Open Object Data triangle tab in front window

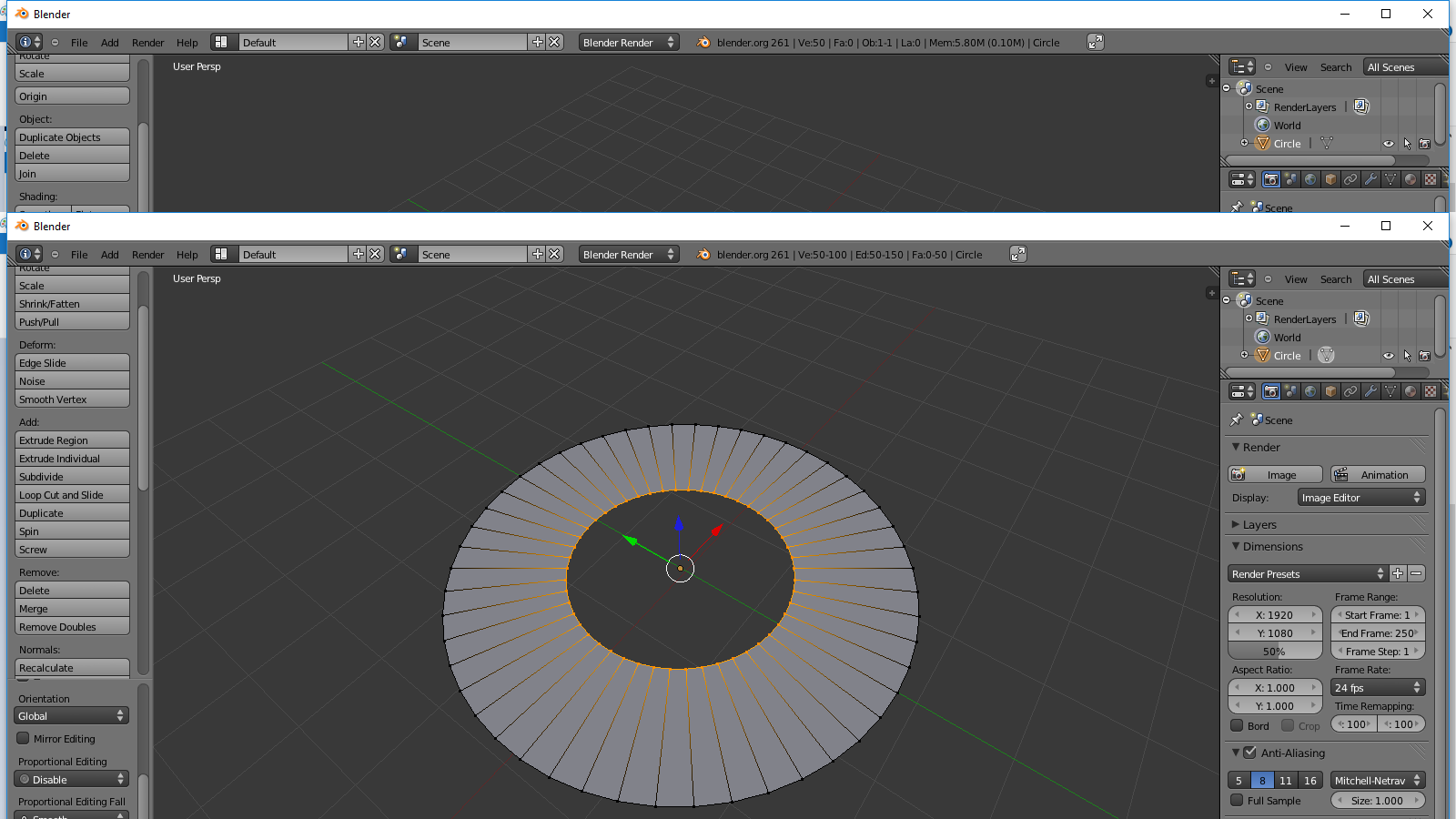coord(1390,391)
